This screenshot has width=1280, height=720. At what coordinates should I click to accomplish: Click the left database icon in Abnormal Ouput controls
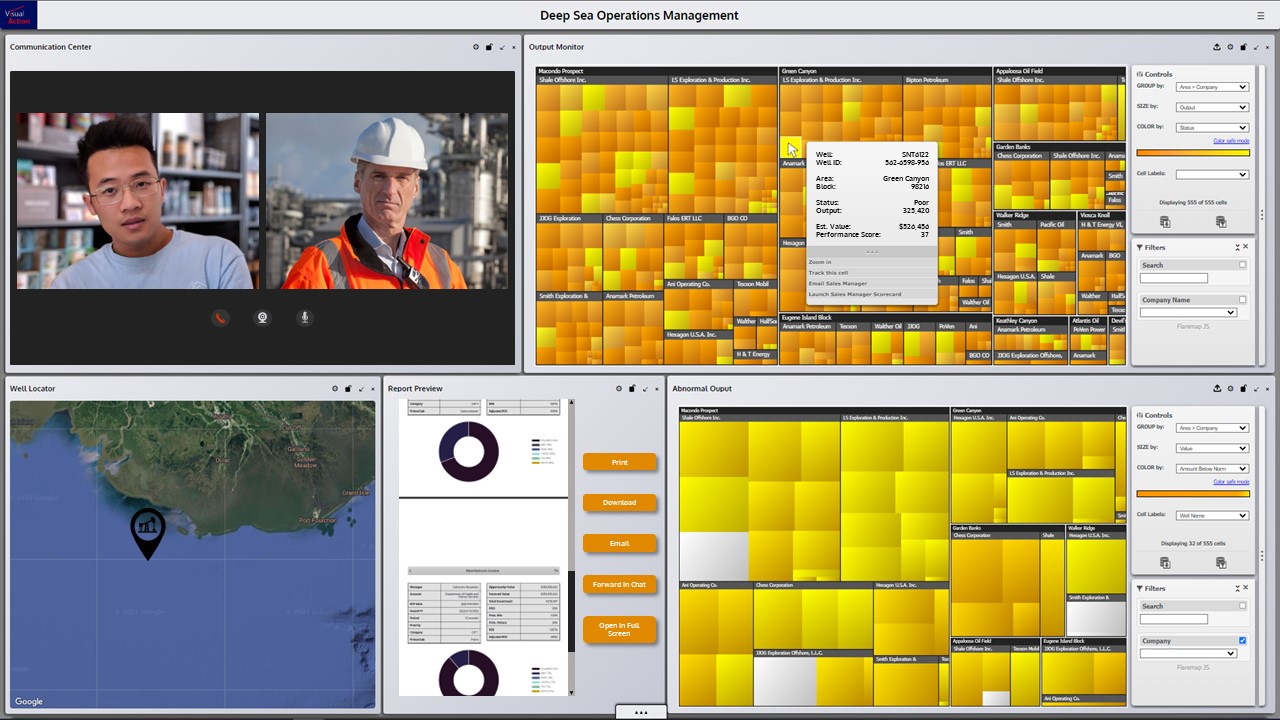(1165, 563)
